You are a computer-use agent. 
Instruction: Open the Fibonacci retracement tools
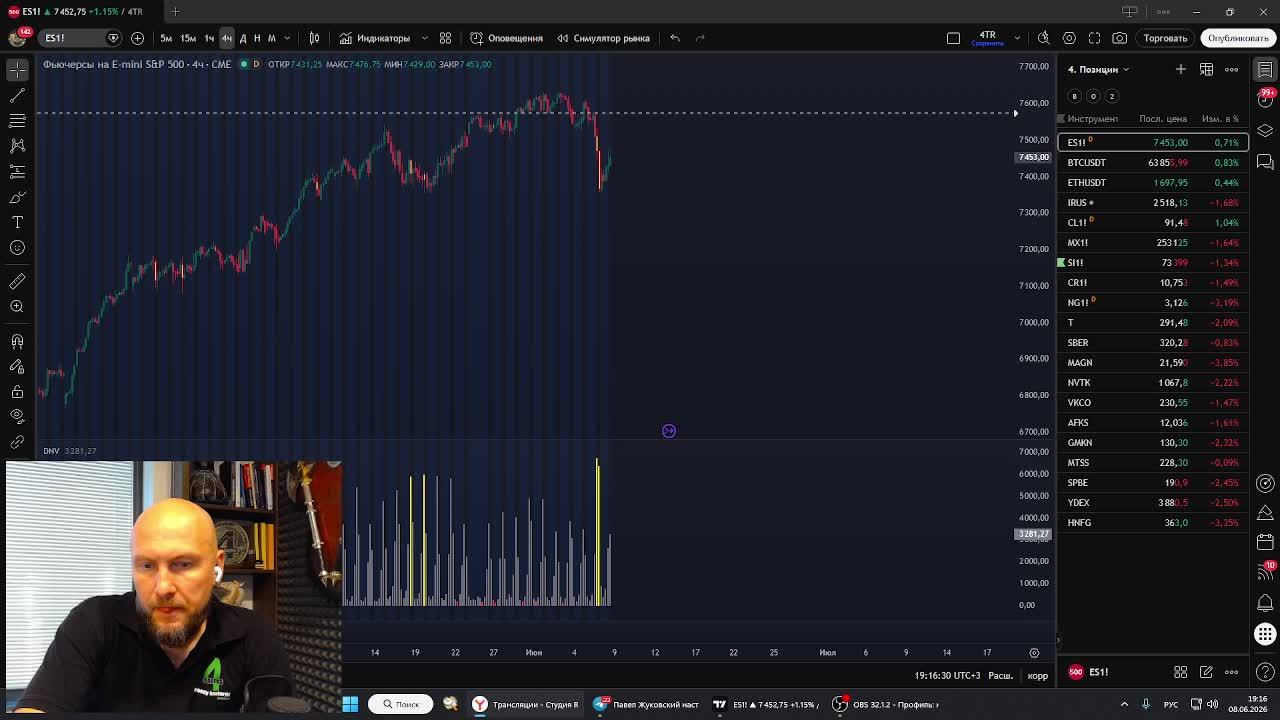pos(17,121)
